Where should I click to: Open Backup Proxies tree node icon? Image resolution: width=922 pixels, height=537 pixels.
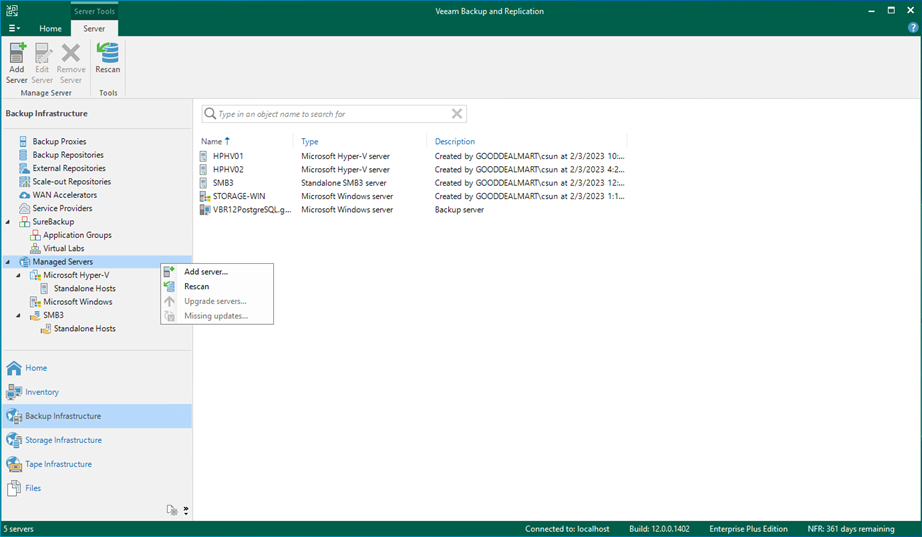24,141
